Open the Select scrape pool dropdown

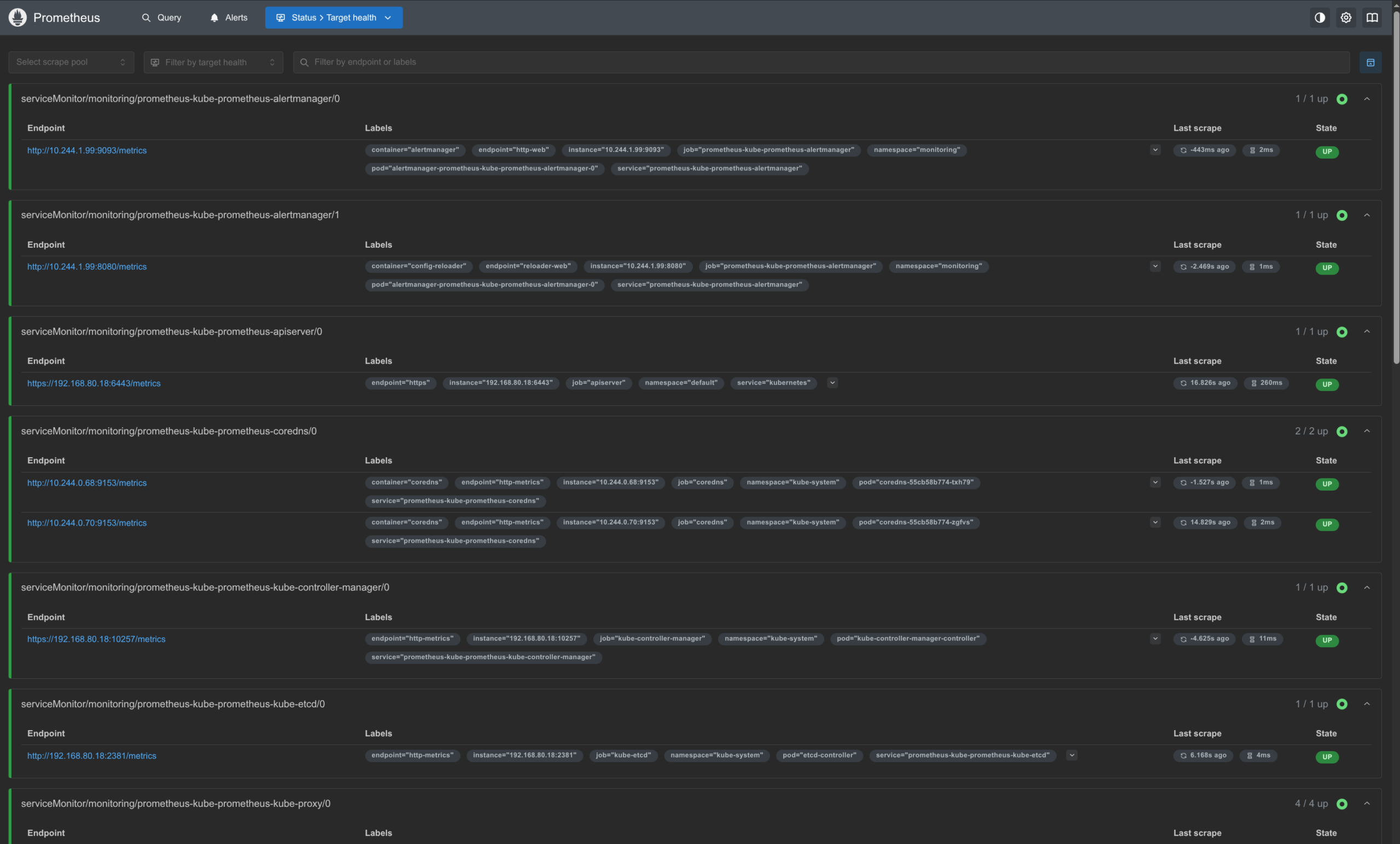pyautogui.click(x=71, y=62)
